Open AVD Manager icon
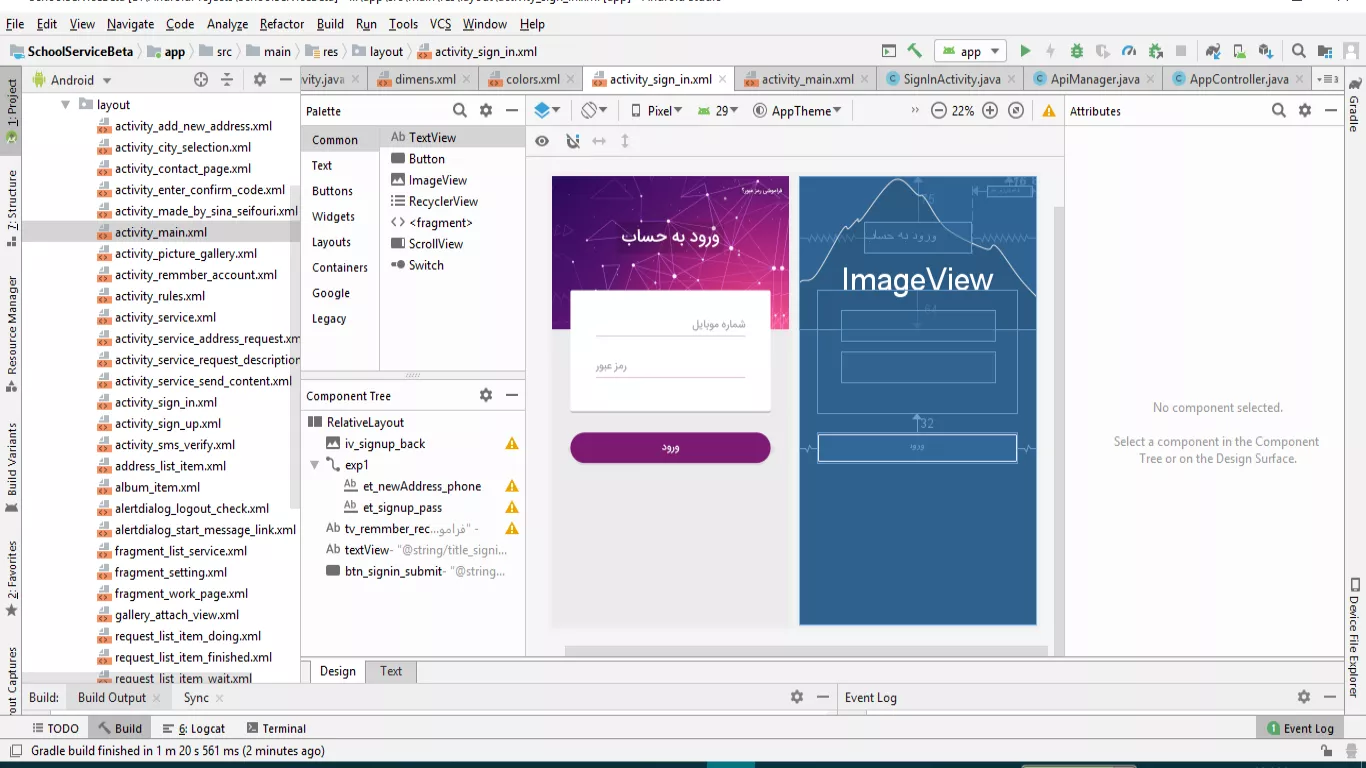1366x768 pixels. [x=1239, y=51]
